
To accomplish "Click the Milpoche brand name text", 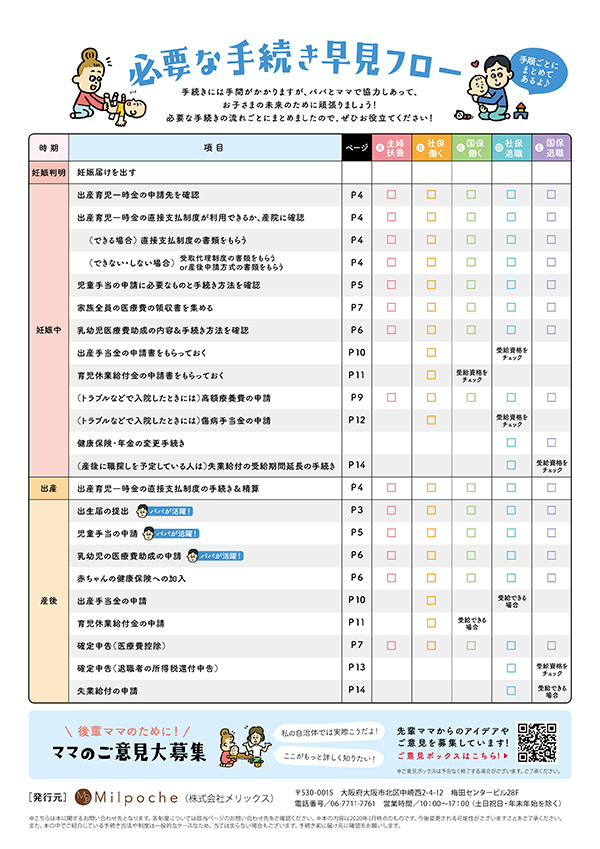I will point(136,798).
